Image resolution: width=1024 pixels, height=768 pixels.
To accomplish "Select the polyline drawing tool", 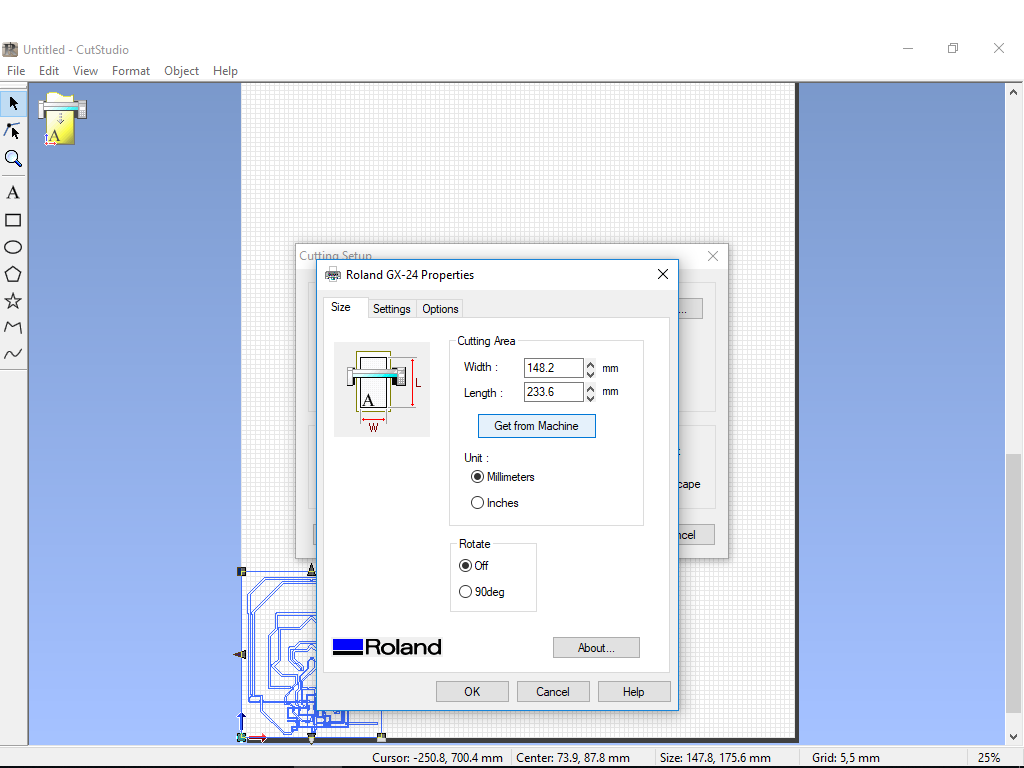I will (x=14, y=327).
